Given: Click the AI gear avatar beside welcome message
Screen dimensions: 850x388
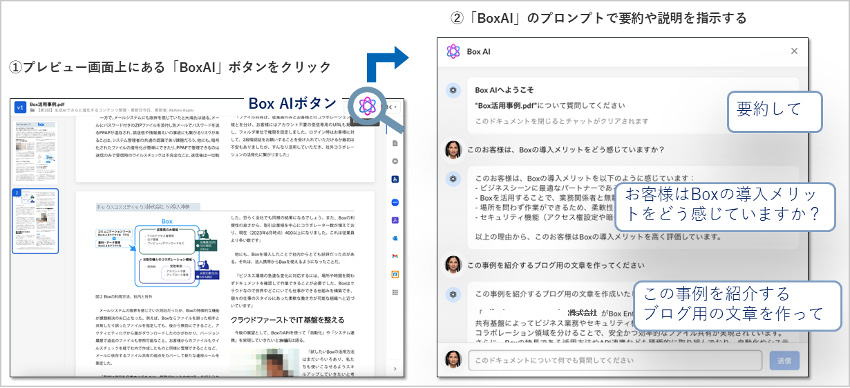Looking at the screenshot, I should (453, 90).
